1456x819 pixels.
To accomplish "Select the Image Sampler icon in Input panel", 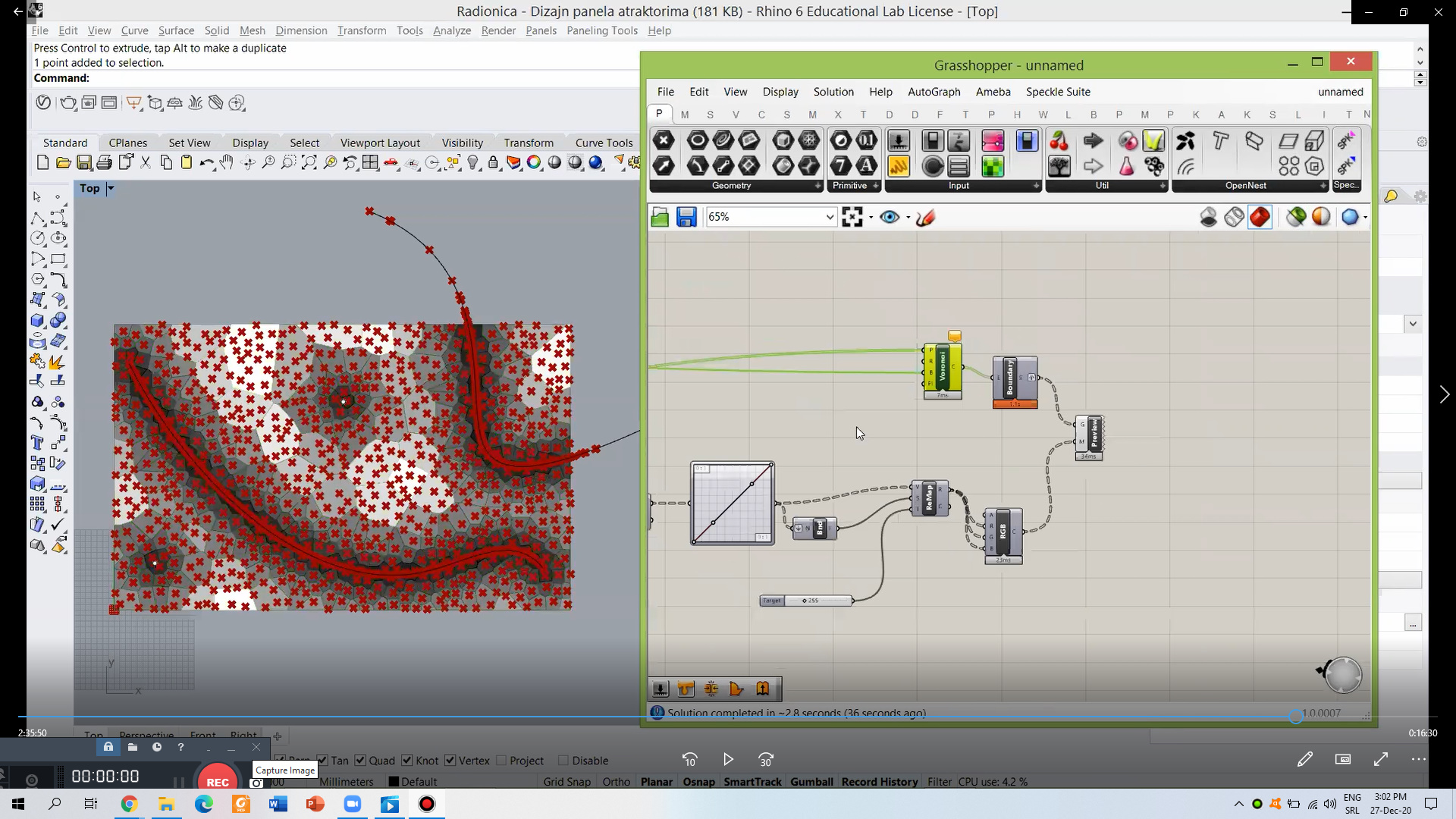I will pos(993,165).
